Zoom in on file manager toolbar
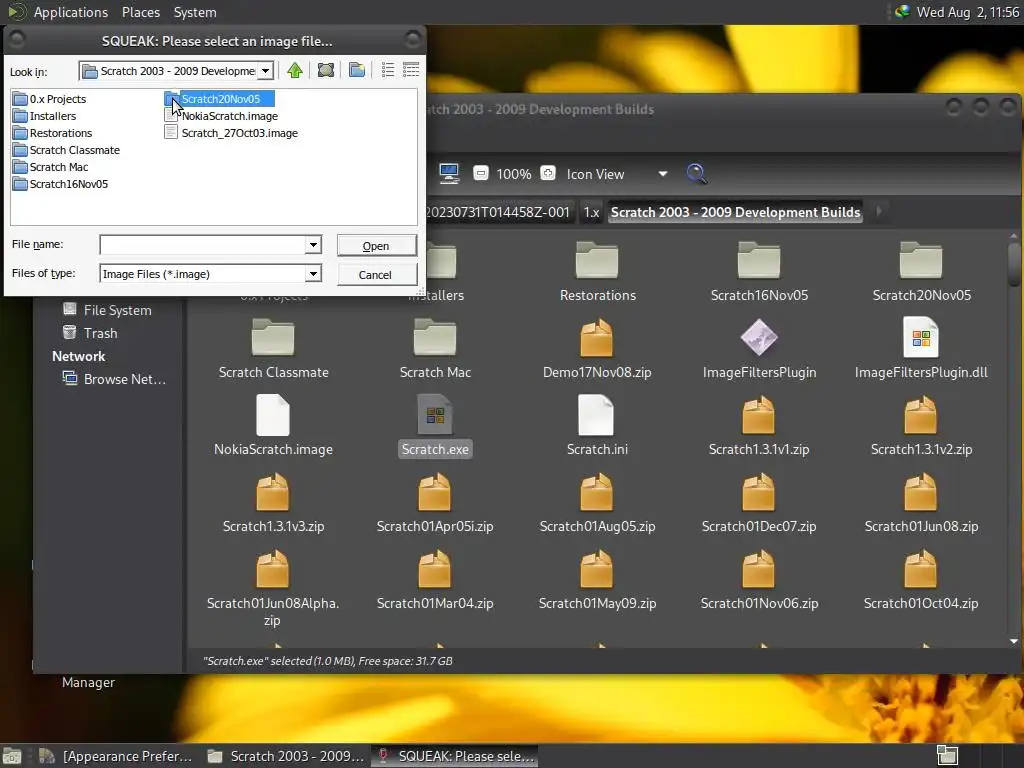Image resolution: width=1024 pixels, height=768 pixels. click(x=548, y=174)
